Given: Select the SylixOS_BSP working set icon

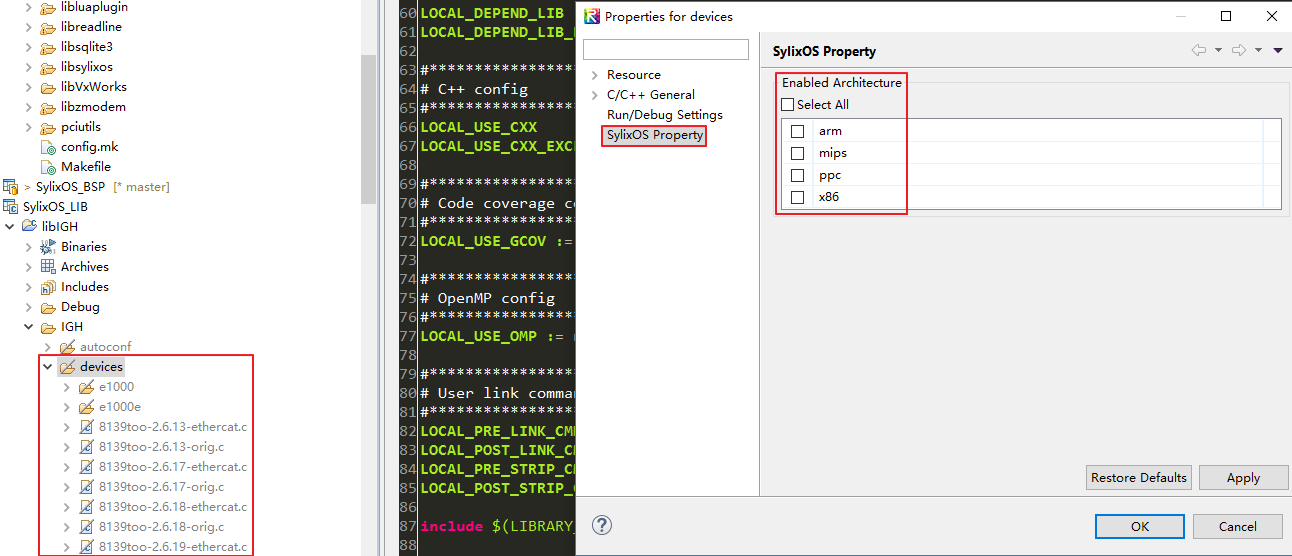Looking at the screenshot, I should (x=11, y=187).
